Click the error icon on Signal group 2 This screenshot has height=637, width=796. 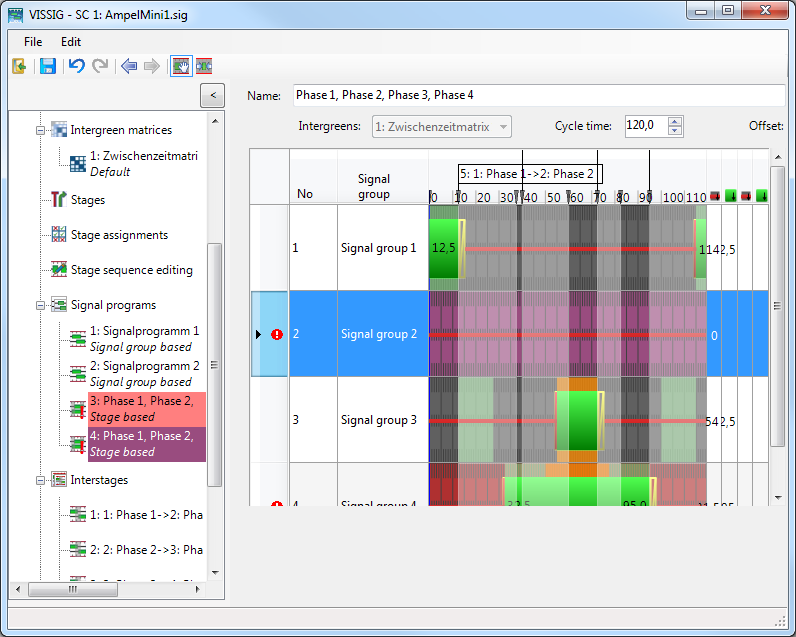point(277,335)
